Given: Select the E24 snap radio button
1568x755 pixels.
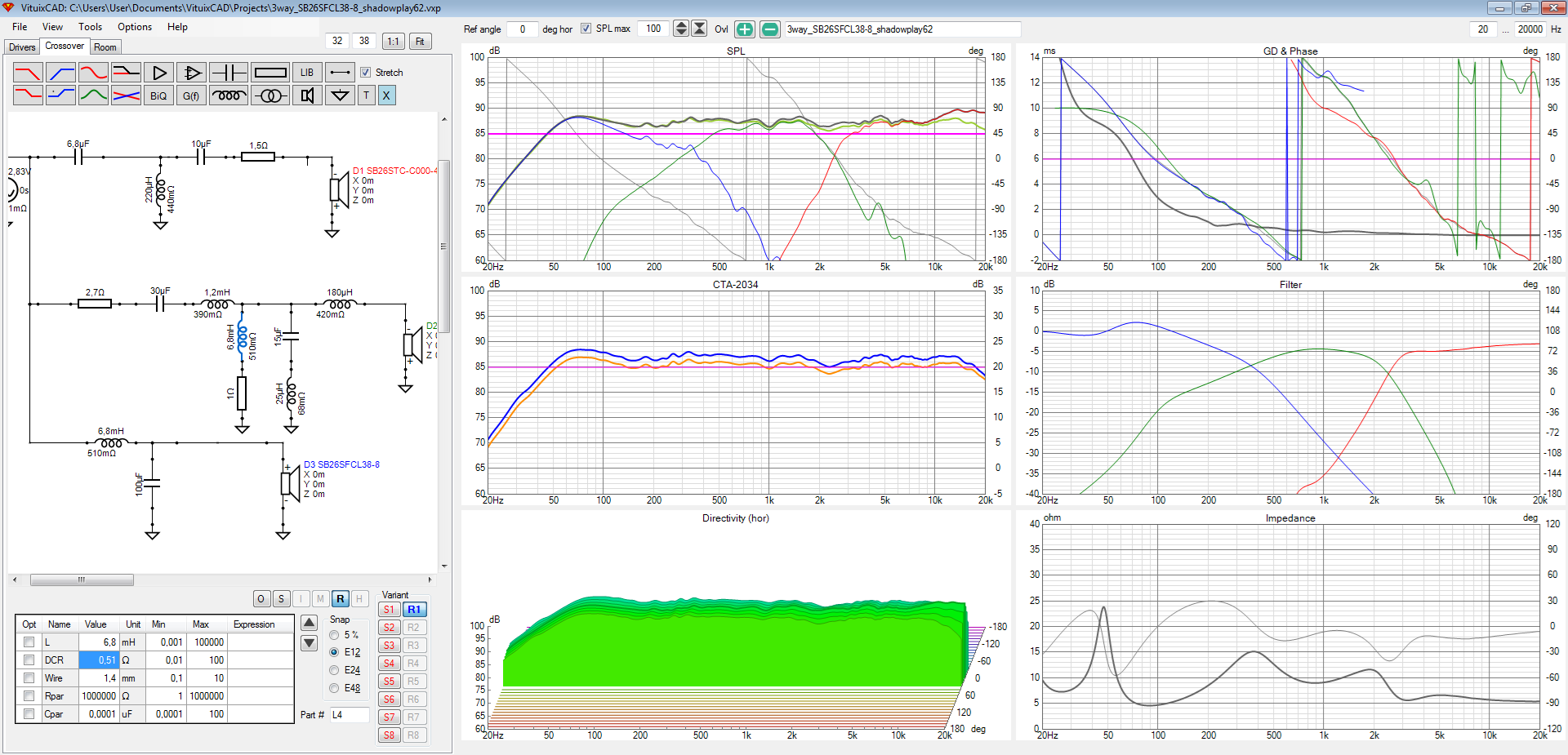Looking at the screenshot, I should click(334, 670).
